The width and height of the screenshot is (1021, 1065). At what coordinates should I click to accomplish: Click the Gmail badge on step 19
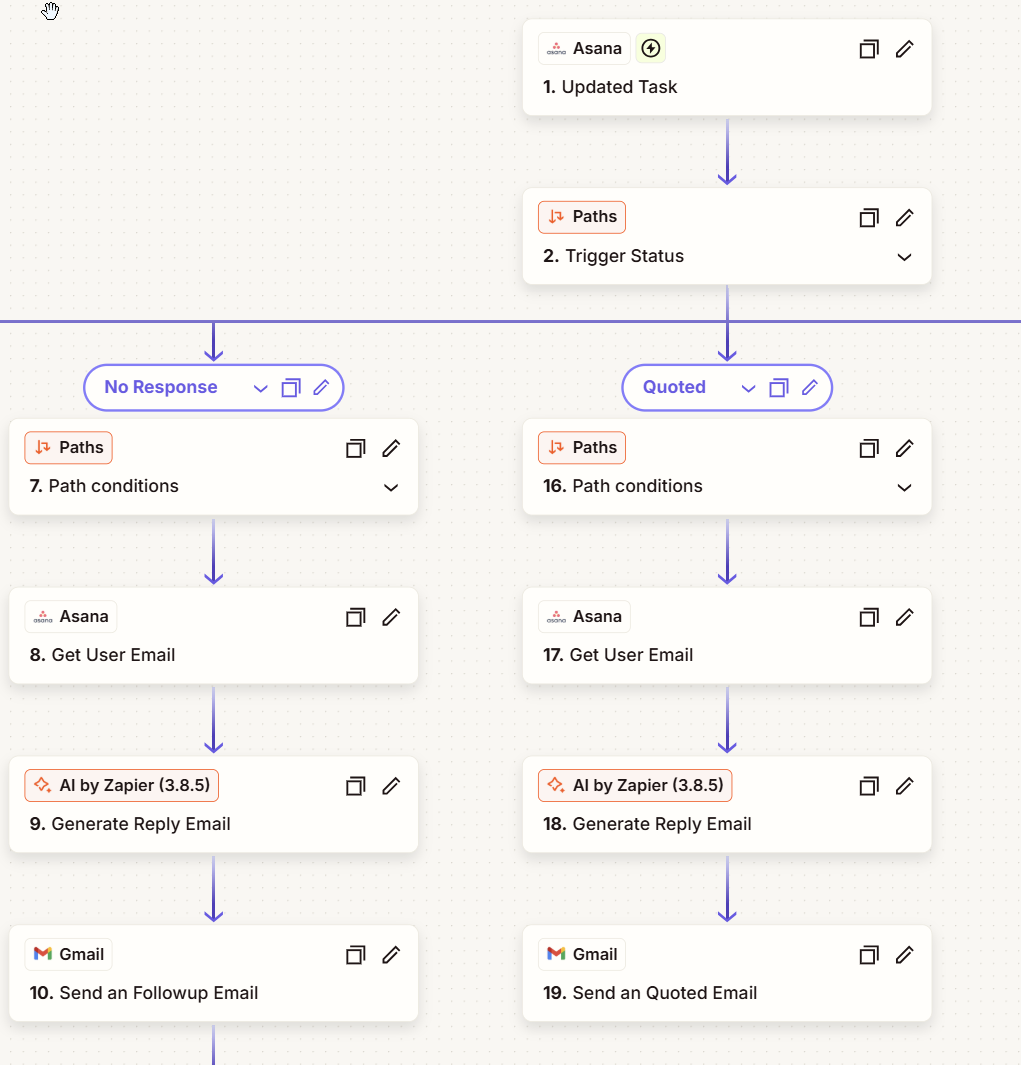582,954
